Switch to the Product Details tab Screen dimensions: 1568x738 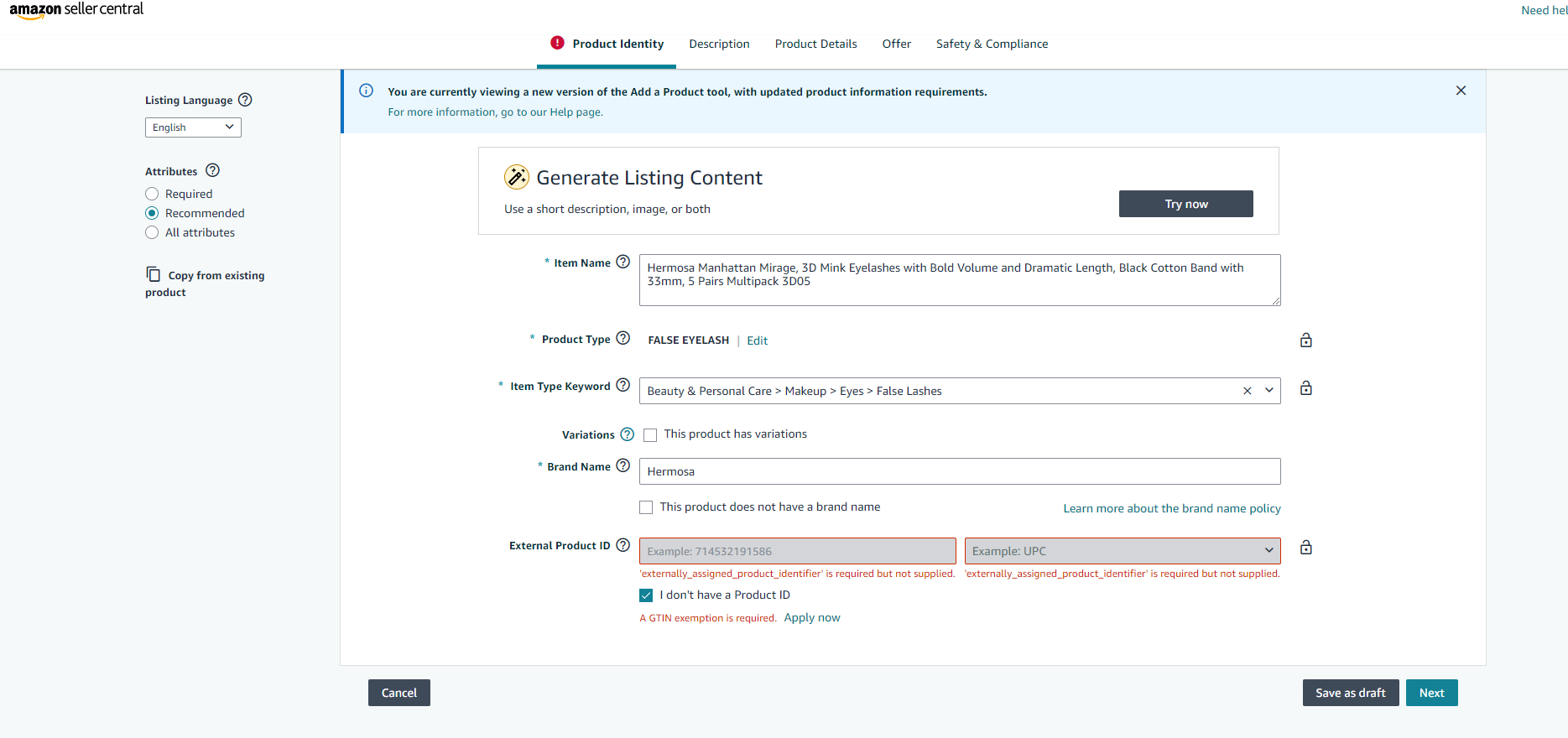(815, 44)
